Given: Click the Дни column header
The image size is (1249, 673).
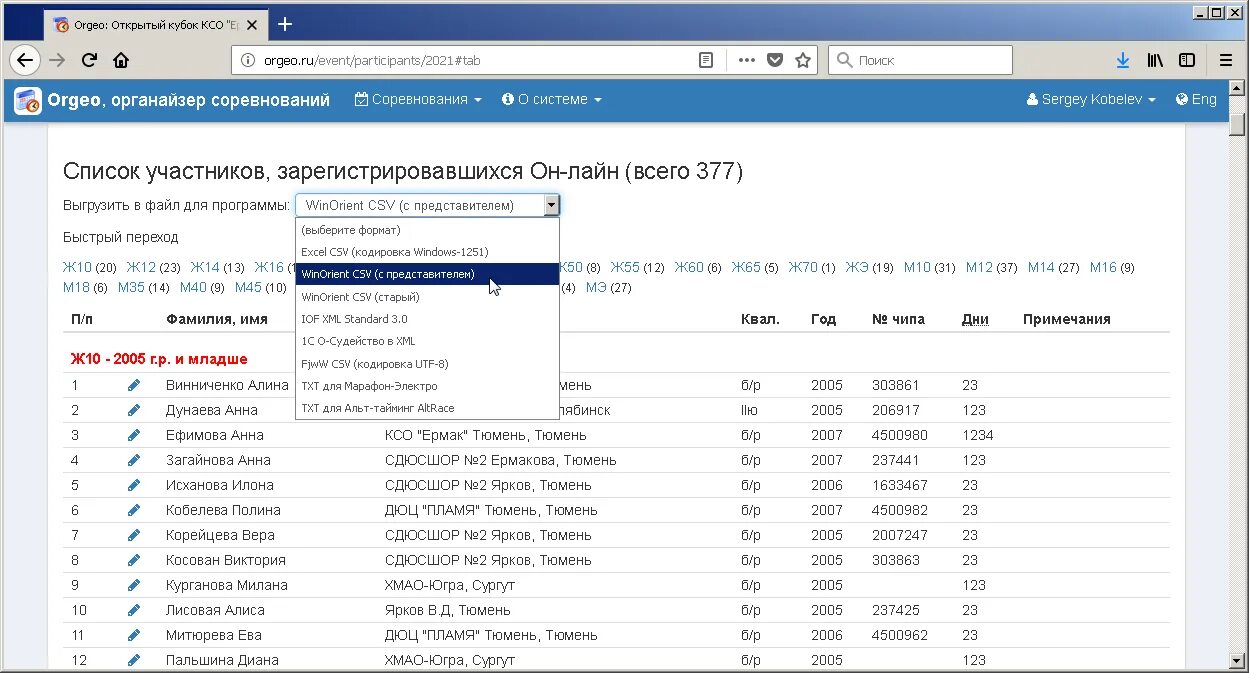Looking at the screenshot, I should 975,319.
